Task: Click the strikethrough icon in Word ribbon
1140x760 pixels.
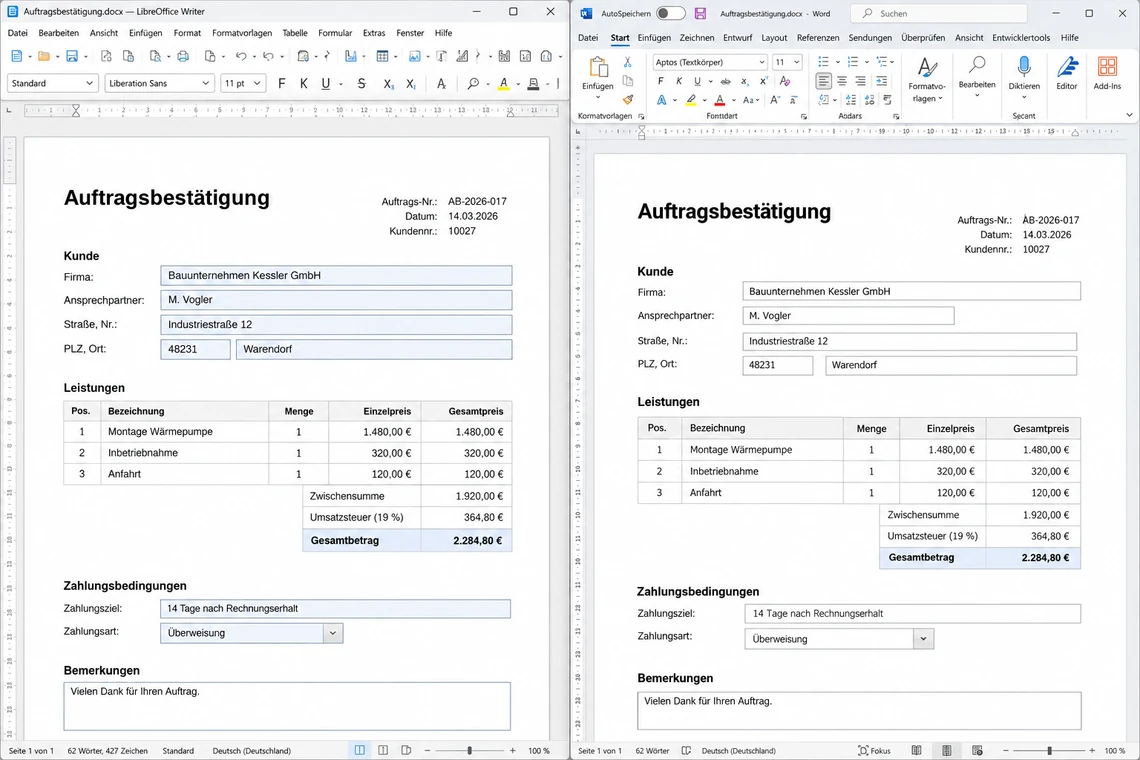Action: (726, 81)
